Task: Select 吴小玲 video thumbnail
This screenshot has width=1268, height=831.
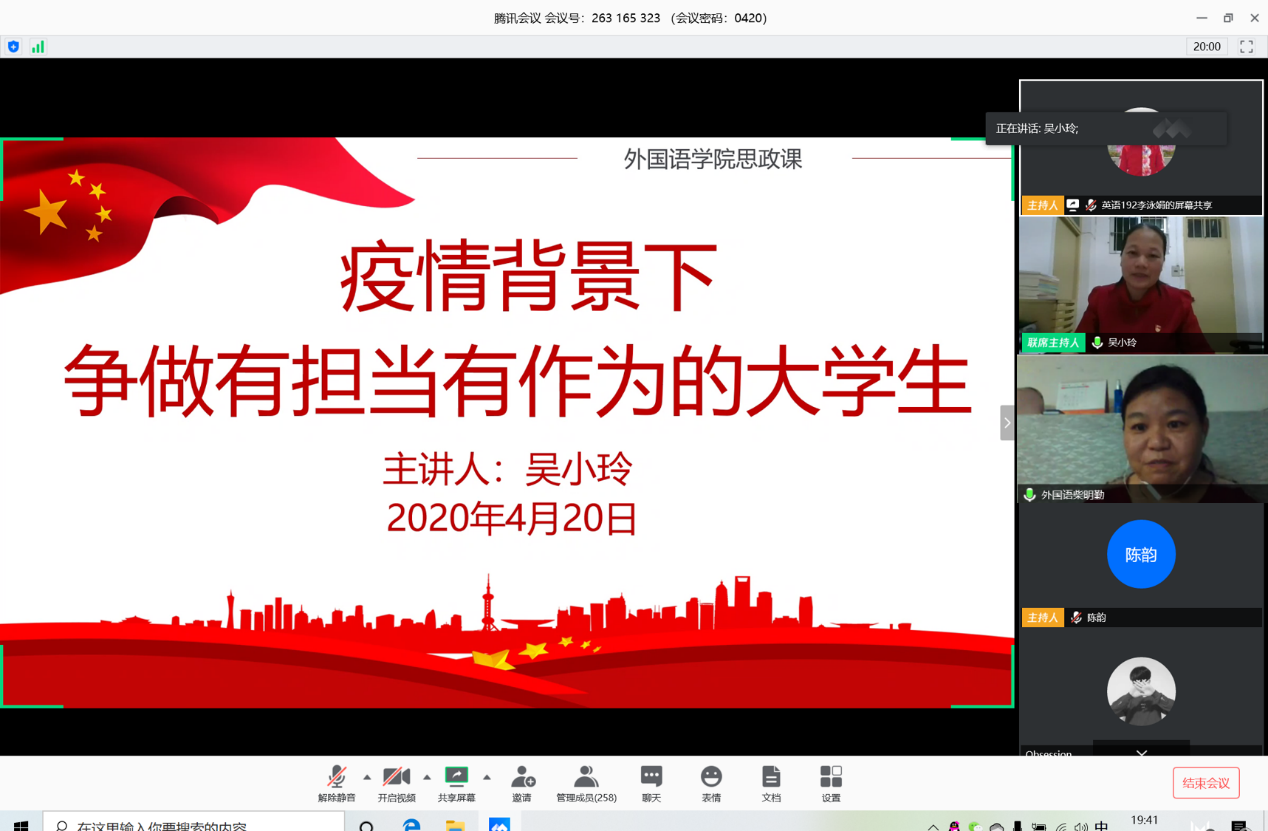Action: tap(1142, 283)
